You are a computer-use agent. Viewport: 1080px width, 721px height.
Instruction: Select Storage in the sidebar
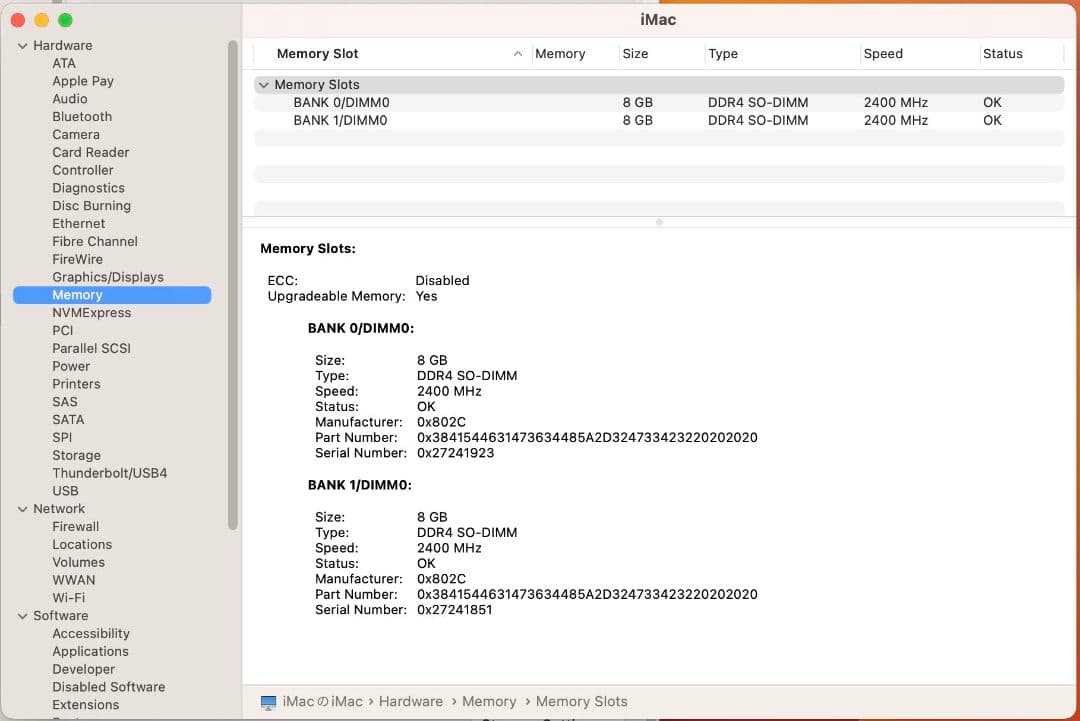pos(76,455)
